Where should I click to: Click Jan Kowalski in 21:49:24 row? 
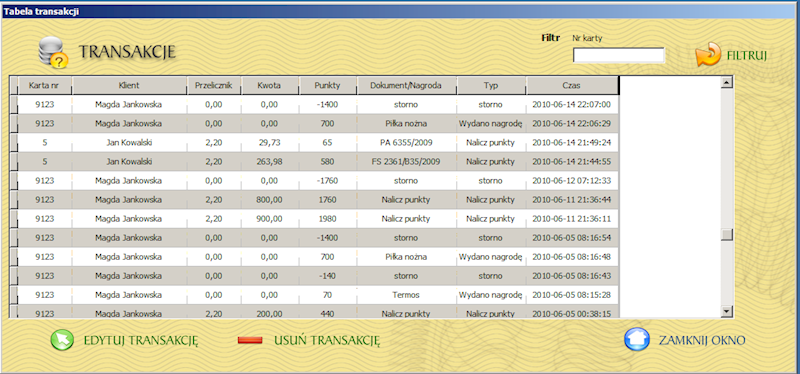[x=129, y=142]
